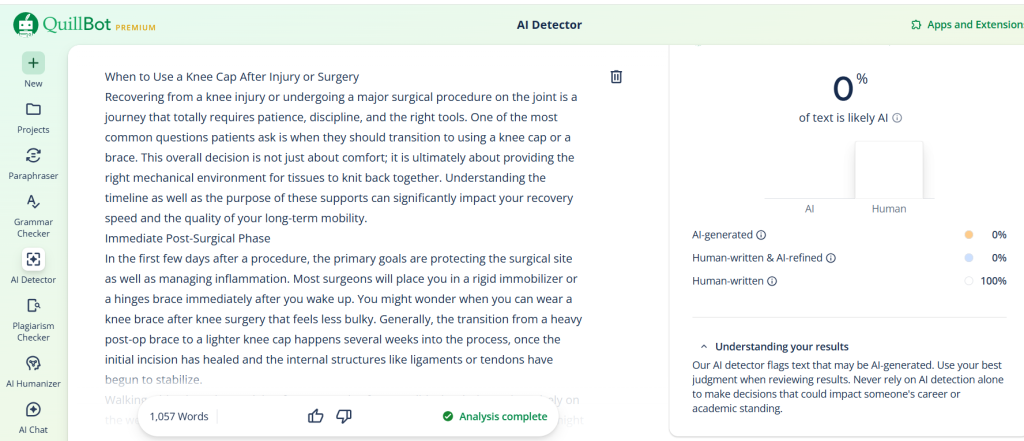
Task: Show info for Human-written category
Action: click(x=771, y=282)
